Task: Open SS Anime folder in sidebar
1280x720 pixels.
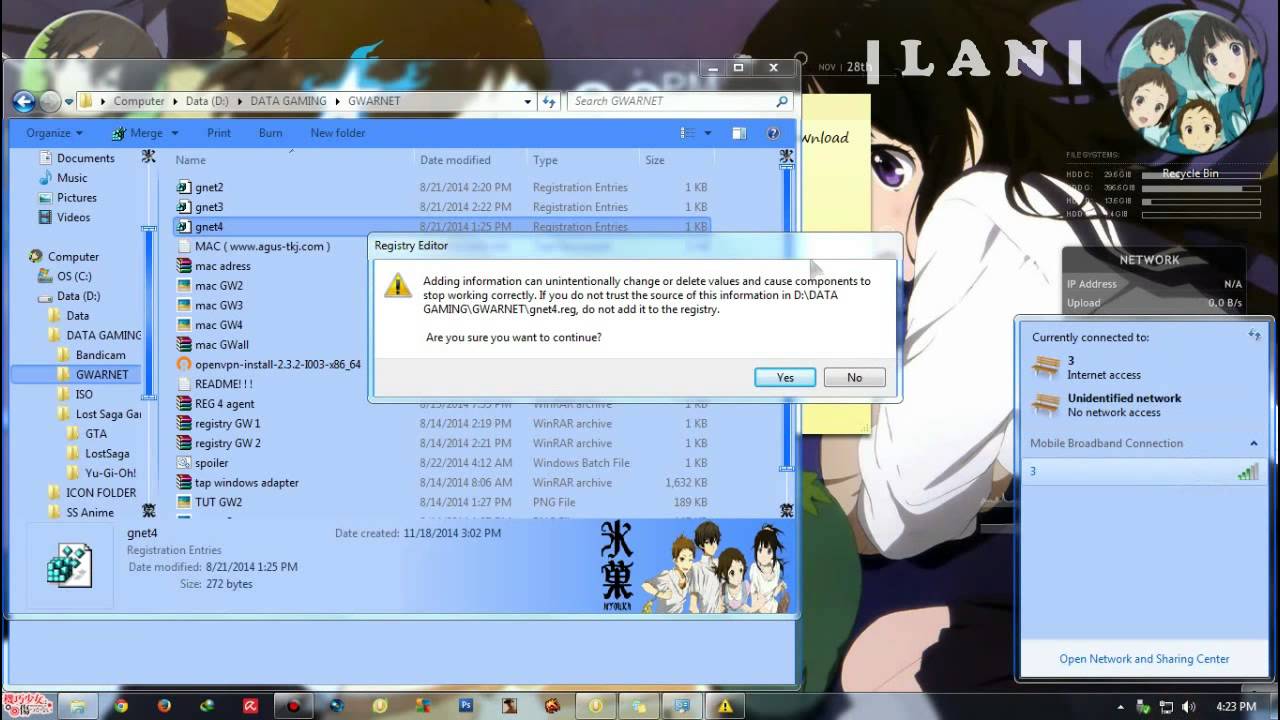Action: click(x=90, y=513)
